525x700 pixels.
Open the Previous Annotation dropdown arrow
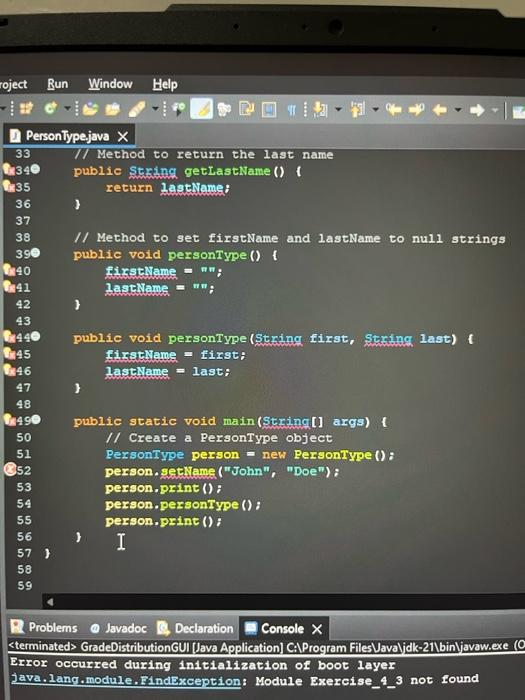pyautogui.click(x=375, y=109)
